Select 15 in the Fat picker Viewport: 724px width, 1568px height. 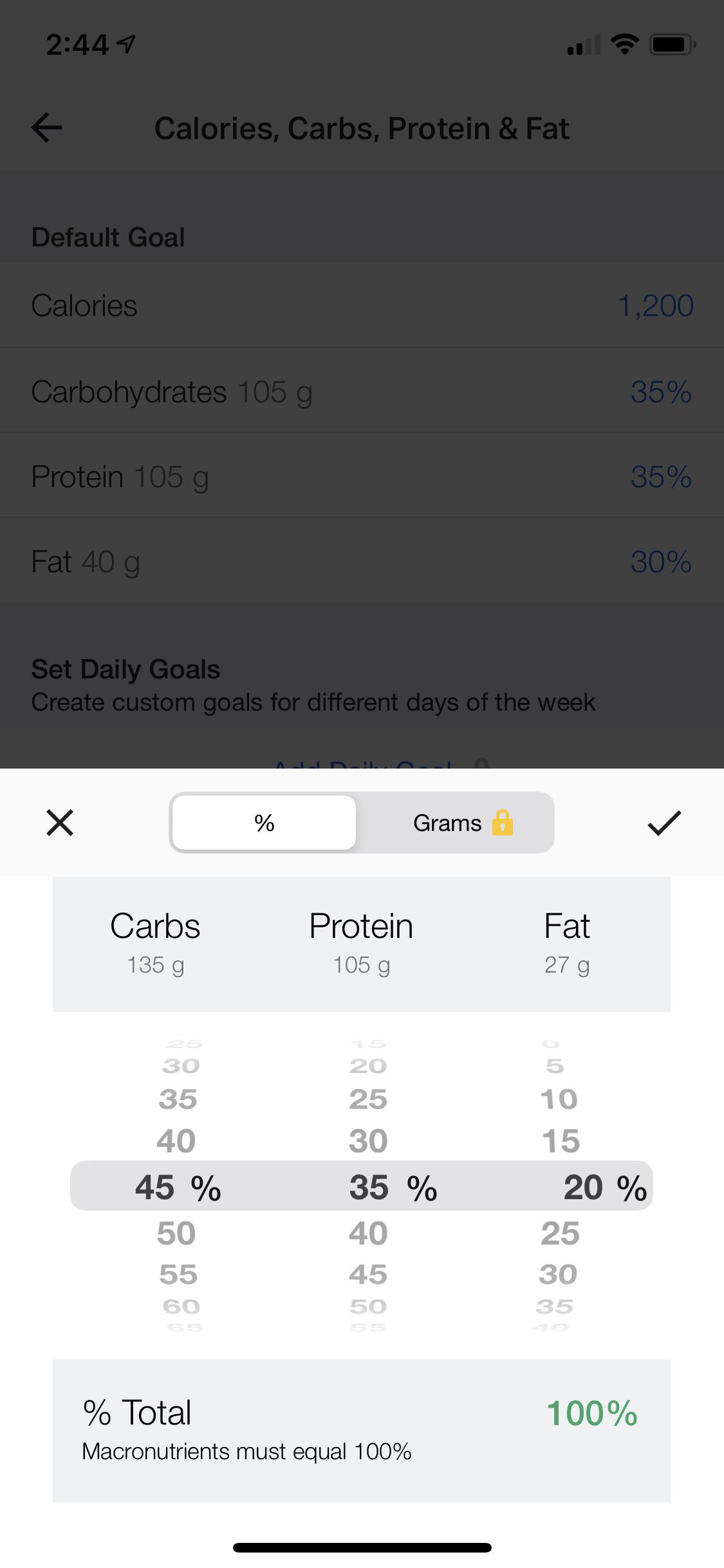point(561,1141)
